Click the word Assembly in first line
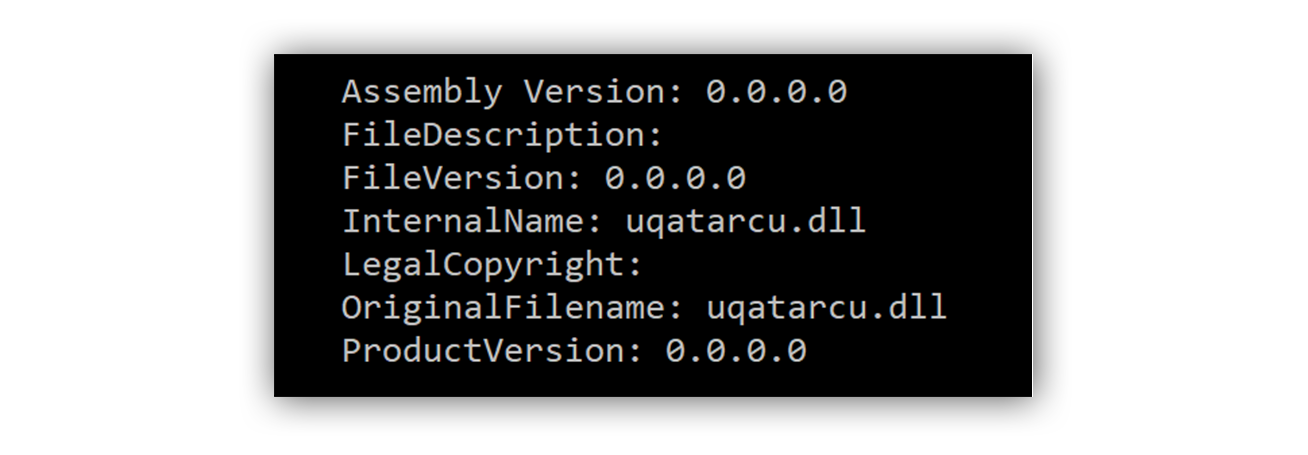 coord(421,92)
